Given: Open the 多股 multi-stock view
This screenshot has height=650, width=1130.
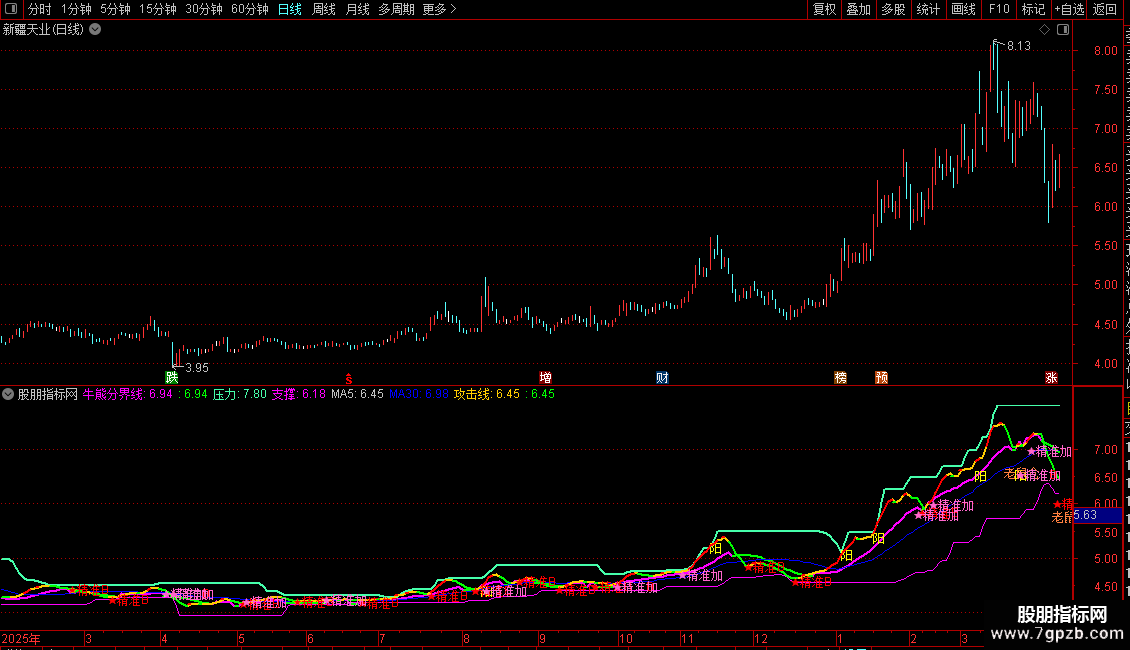Looking at the screenshot, I should pyautogui.click(x=893, y=9).
